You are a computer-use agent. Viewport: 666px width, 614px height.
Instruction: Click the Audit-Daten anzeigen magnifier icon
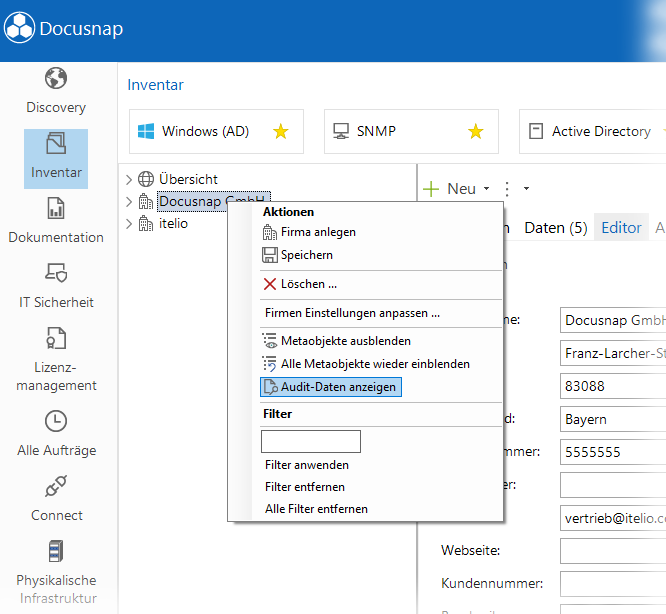point(271,387)
